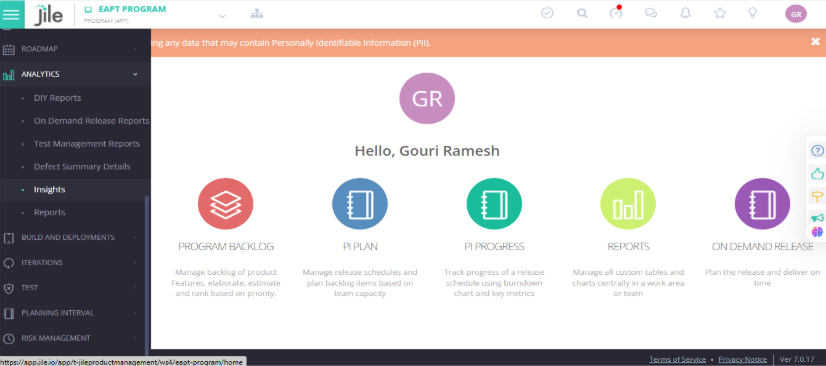Click the PI PLAN label

click(360, 246)
